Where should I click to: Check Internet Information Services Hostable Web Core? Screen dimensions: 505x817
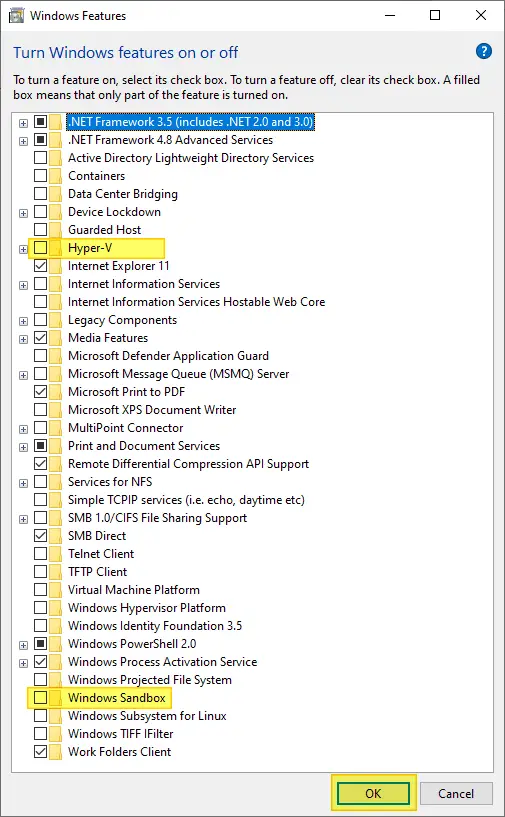point(40,302)
